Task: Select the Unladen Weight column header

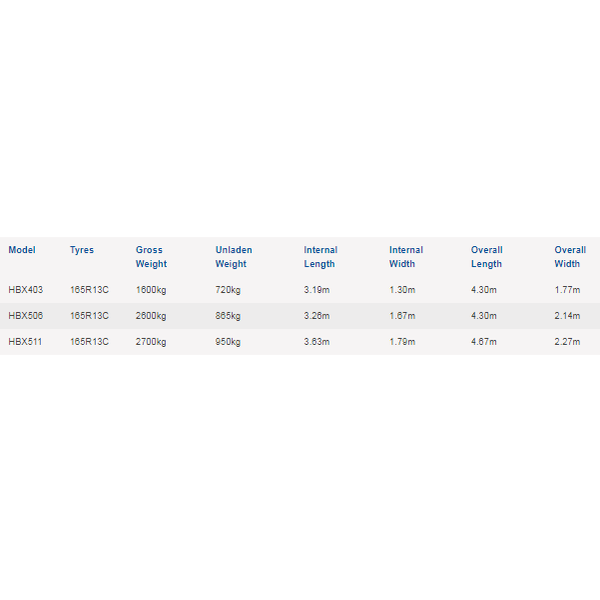Action: point(234,257)
